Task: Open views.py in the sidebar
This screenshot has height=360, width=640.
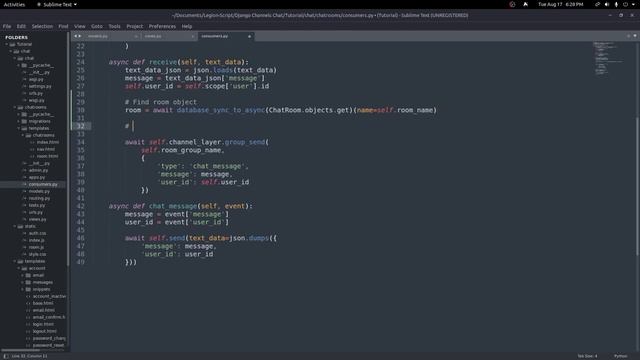Action: pos(38,219)
